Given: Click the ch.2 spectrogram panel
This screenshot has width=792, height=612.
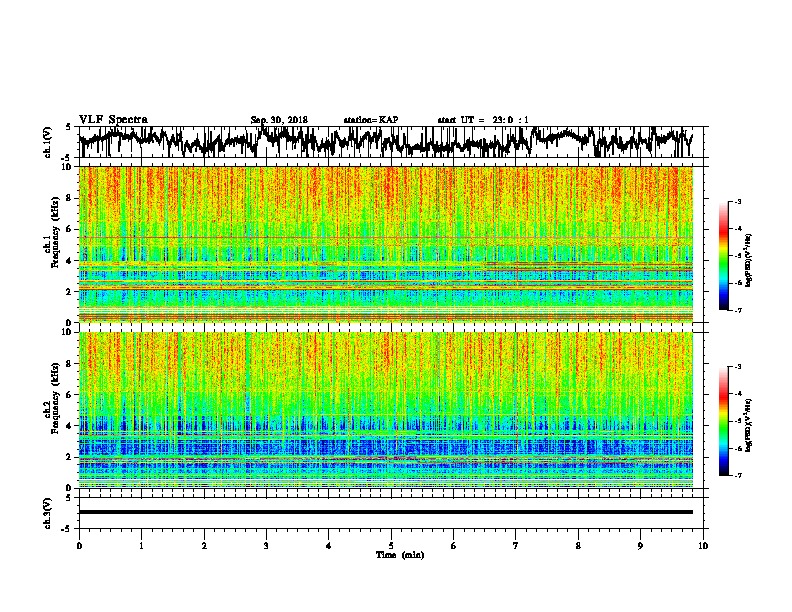Looking at the screenshot, I should click(x=386, y=410).
